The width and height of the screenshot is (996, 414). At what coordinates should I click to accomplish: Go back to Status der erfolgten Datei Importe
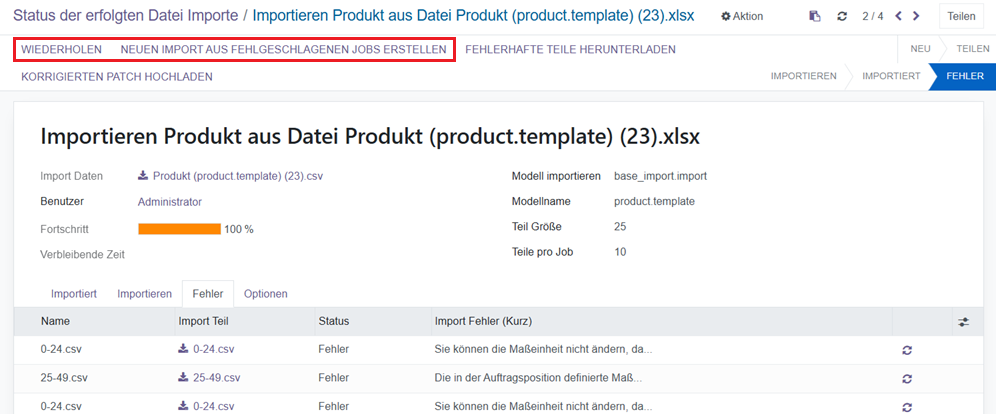click(125, 16)
